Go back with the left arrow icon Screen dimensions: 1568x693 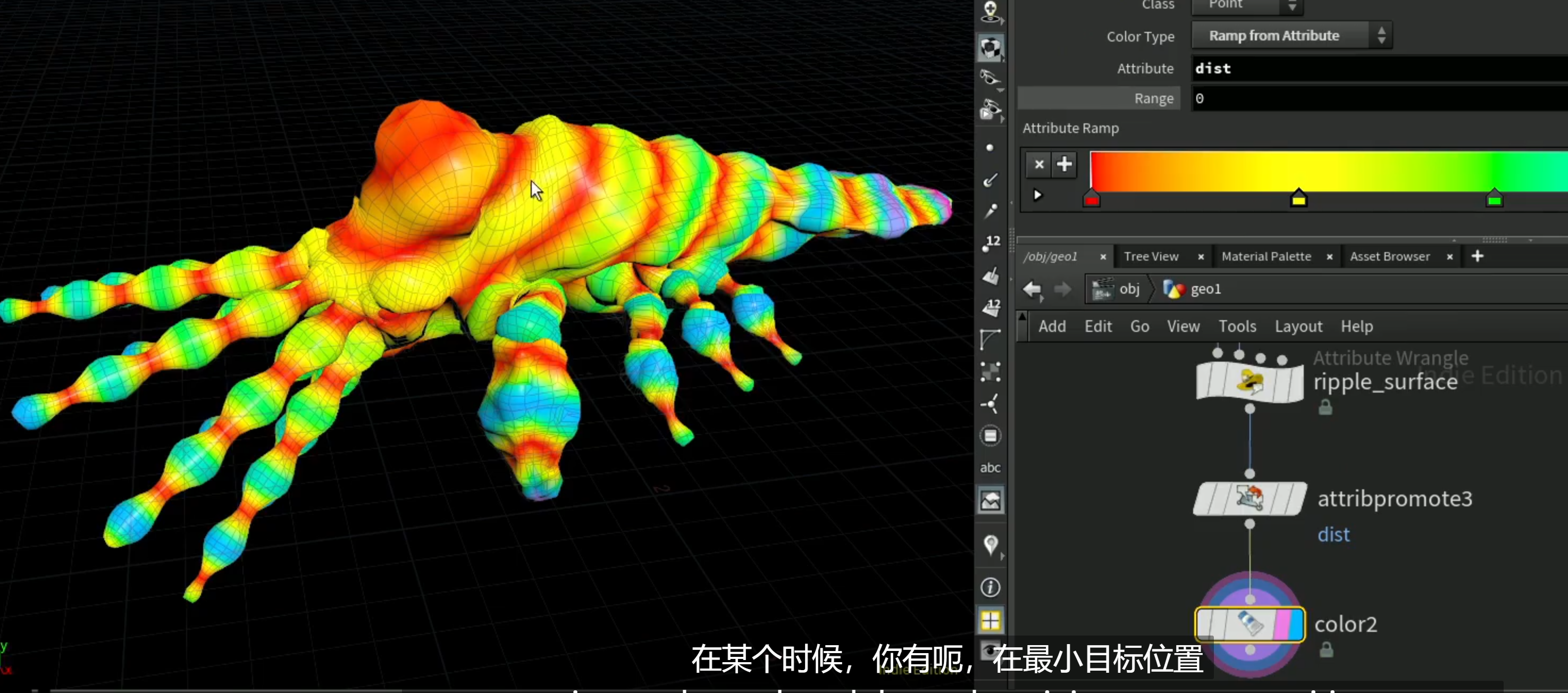pos(1033,289)
